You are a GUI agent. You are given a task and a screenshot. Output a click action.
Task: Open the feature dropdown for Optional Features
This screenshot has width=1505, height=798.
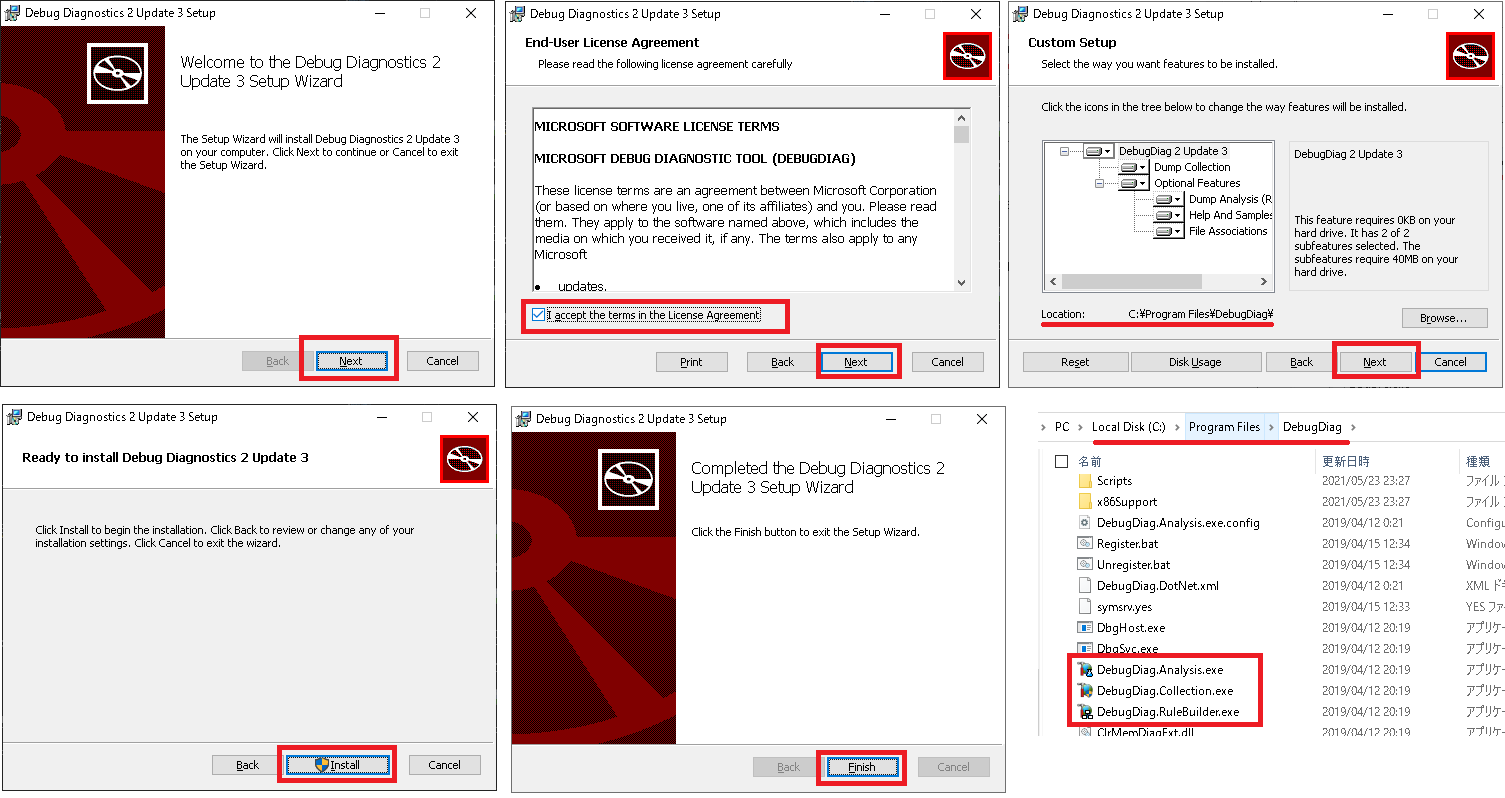pos(1134,183)
